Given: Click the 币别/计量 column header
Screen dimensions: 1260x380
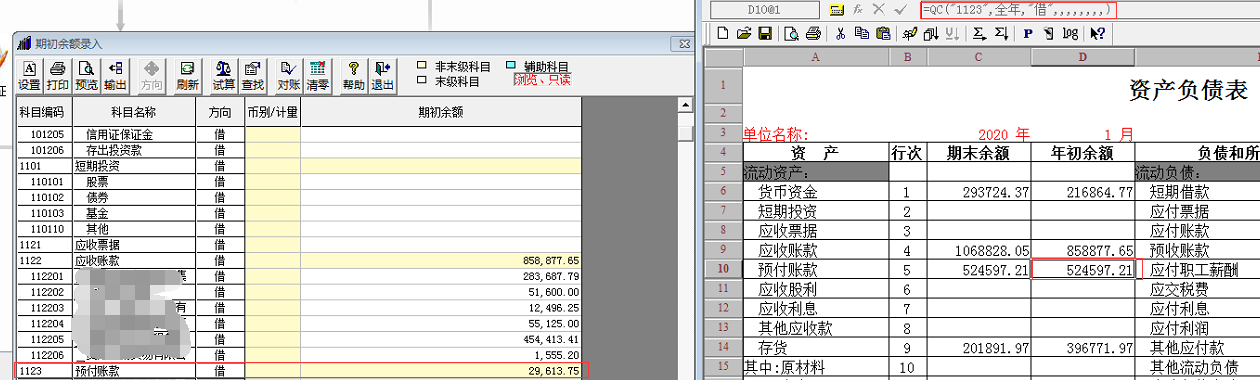Looking at the screenshot, I should (272, 113).
